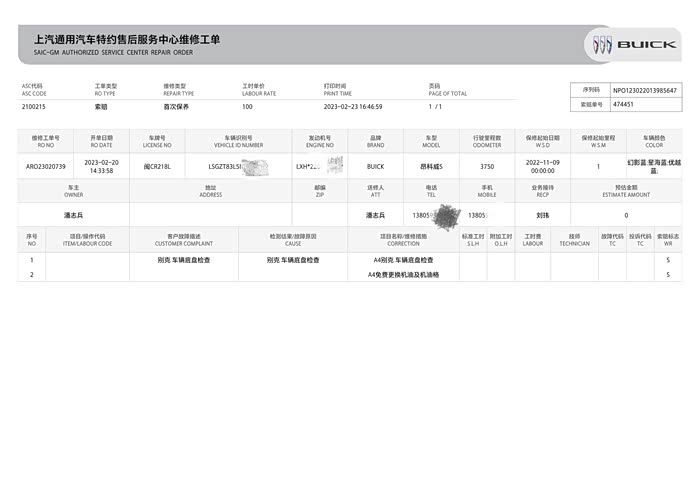Image resolution: width=700 pixels, height=494 pixels.
Task: Click the RECP column header
Action: [543, 191]
